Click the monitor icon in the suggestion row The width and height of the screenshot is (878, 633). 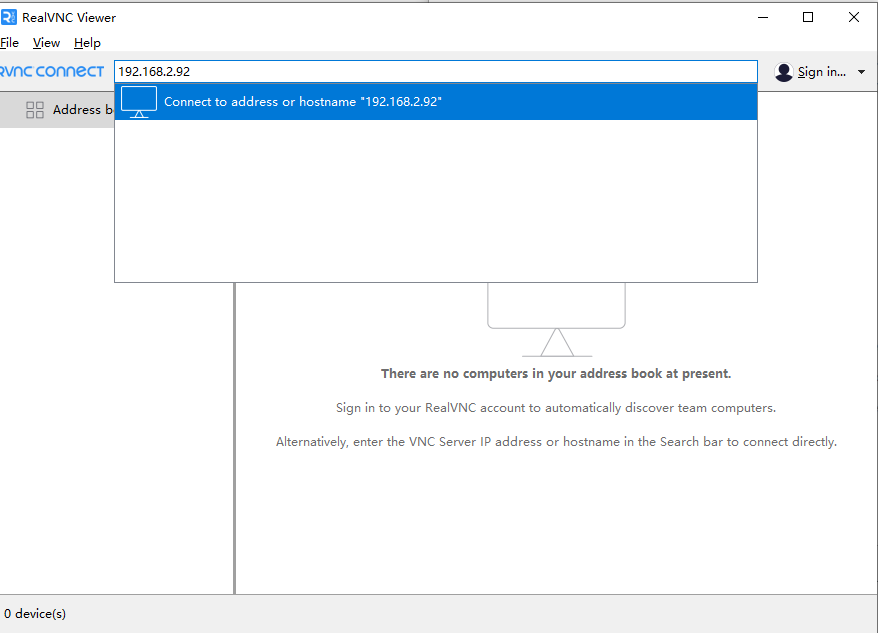[x=139, y=102]
